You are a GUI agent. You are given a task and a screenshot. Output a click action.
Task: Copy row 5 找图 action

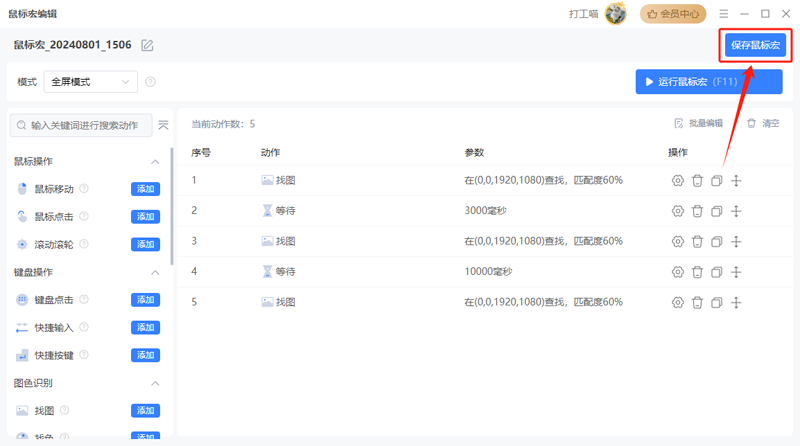click(x=716, y=303)
